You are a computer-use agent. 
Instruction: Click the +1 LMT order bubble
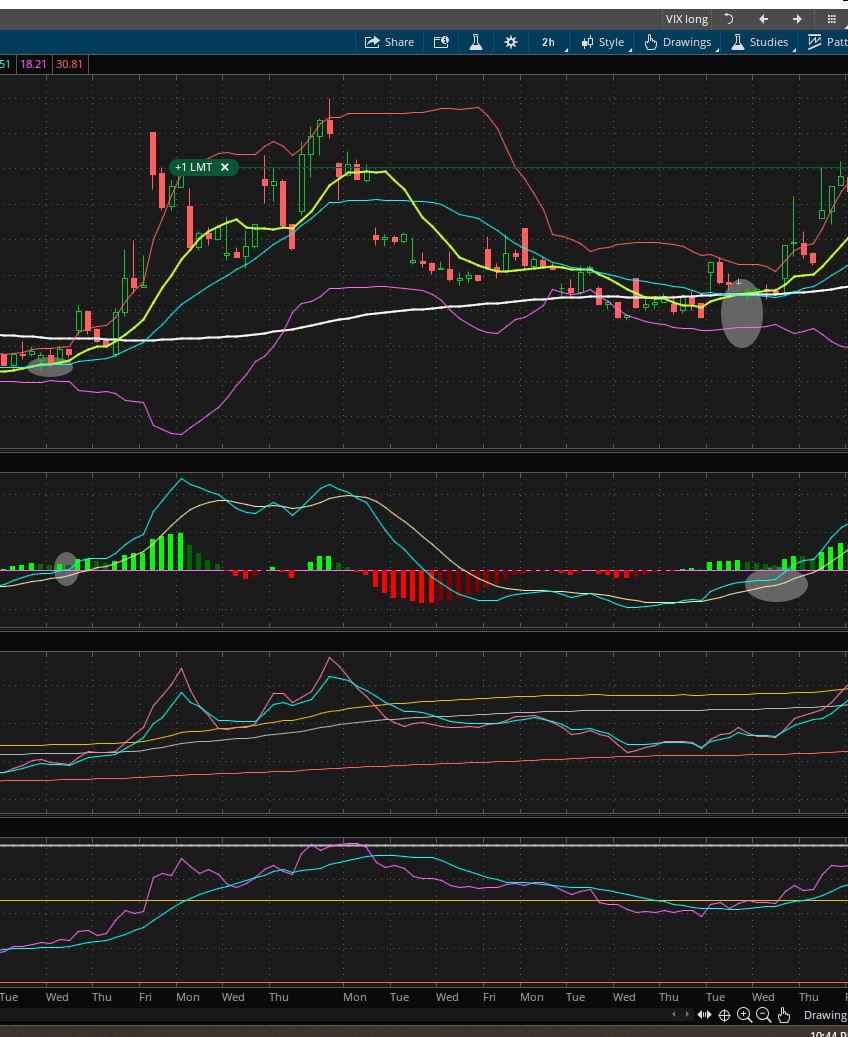point(194,167)
